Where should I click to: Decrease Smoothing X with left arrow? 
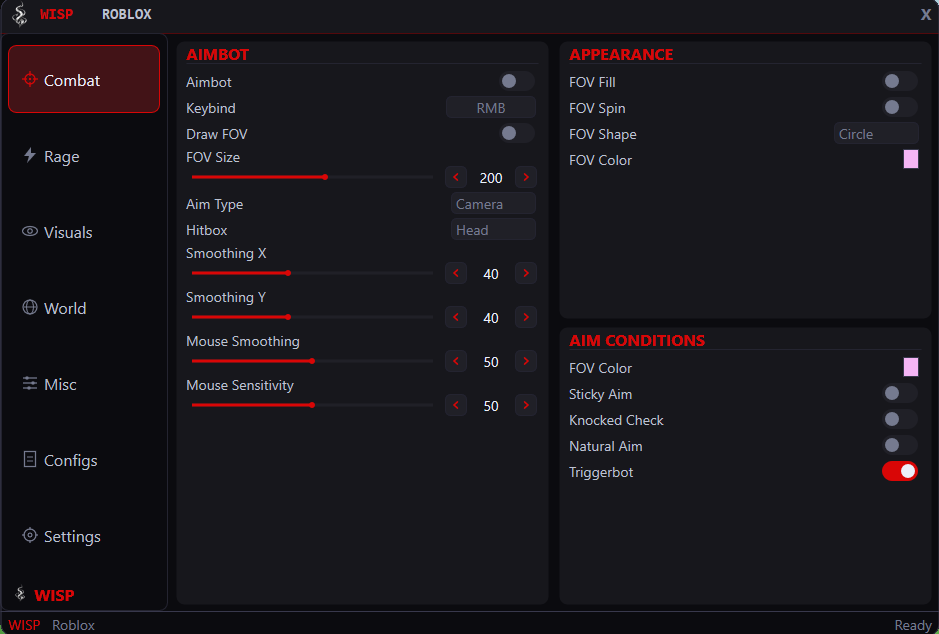coord(456,273)
